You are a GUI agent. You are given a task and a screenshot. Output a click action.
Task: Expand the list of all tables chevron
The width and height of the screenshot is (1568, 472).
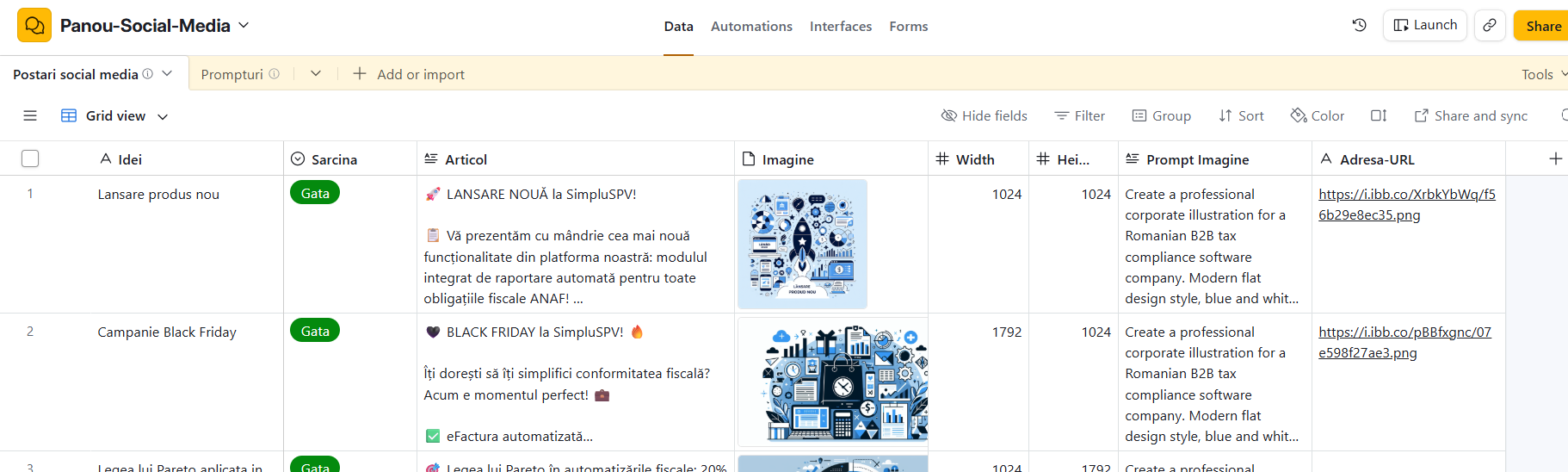316,73
